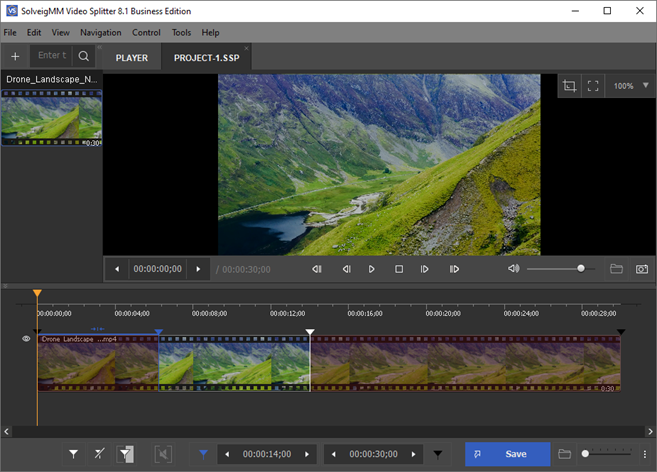Open output folder next to Save
The height and width of the screenshot is (472, 657).
(x=564, y=454)
